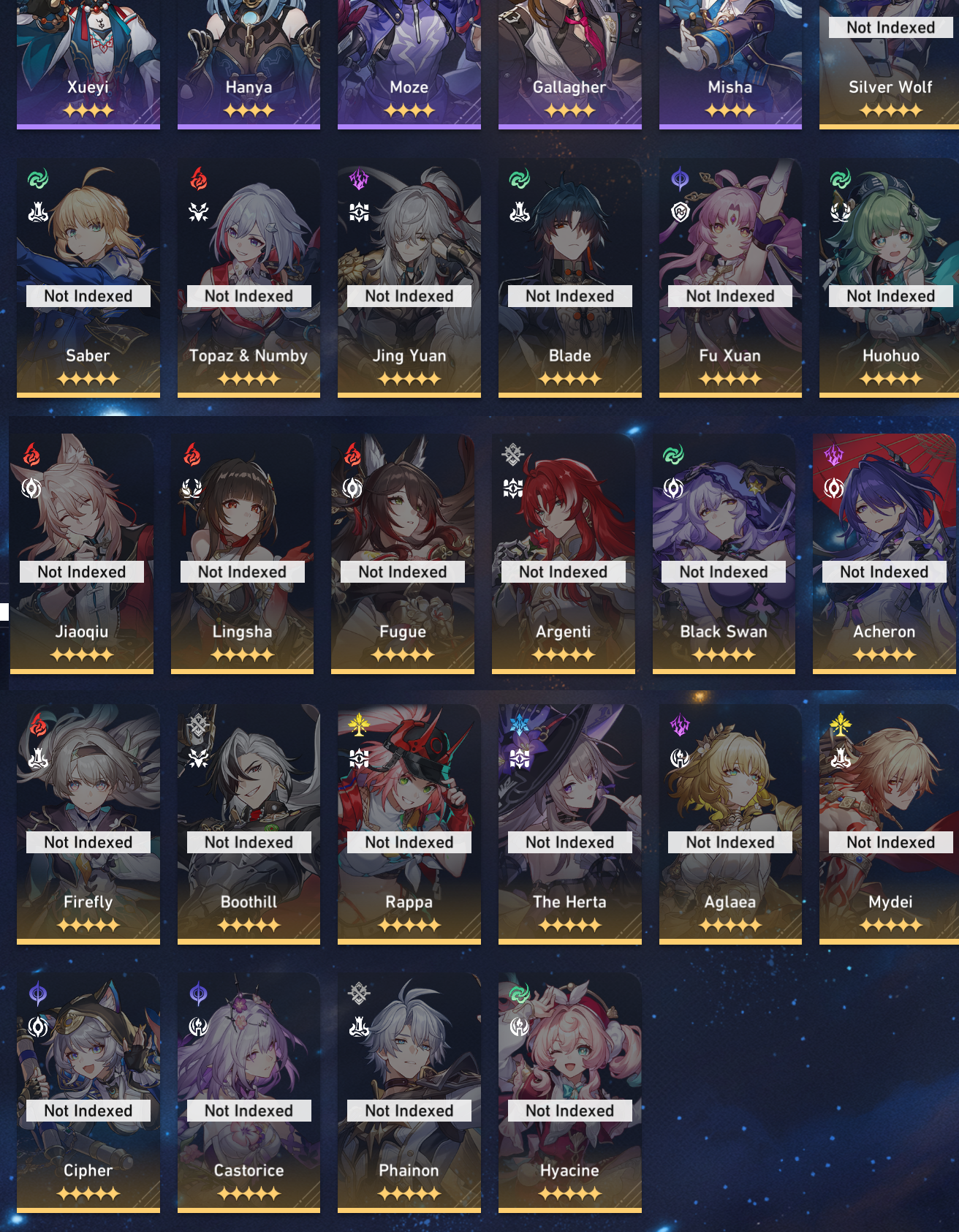Click the Lightning element icon on Jing Yuan
Viewport: 959px width, 1232px height.
pyautogui.click(x=359, y=178)
